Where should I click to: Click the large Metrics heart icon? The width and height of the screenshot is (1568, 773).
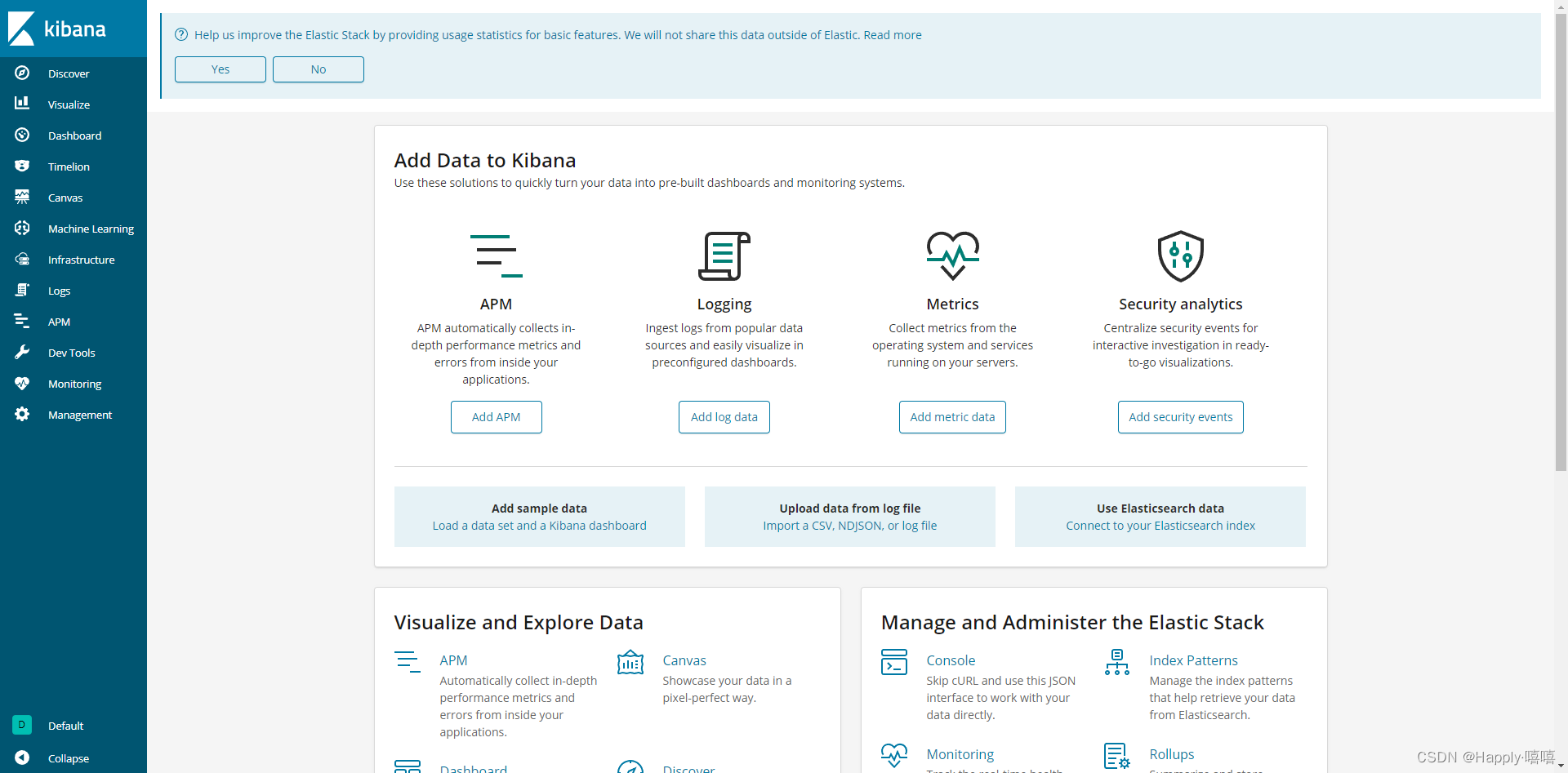point(952,255)
